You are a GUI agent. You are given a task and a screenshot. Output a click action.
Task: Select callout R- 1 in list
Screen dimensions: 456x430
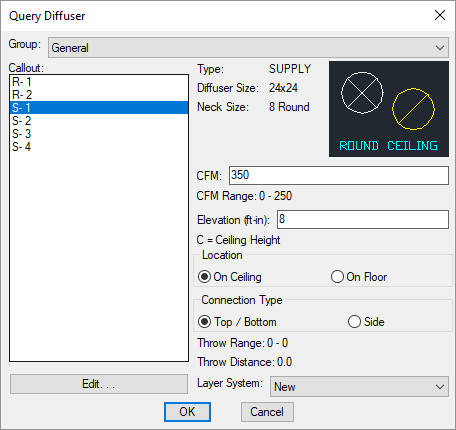coord(99,82)
